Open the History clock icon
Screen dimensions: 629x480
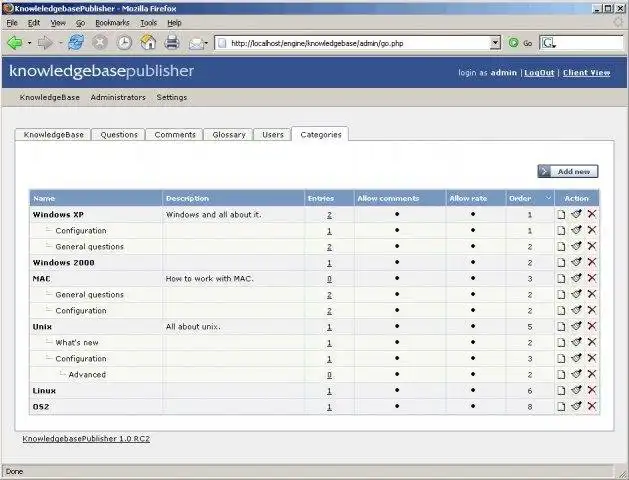[124, 43]
